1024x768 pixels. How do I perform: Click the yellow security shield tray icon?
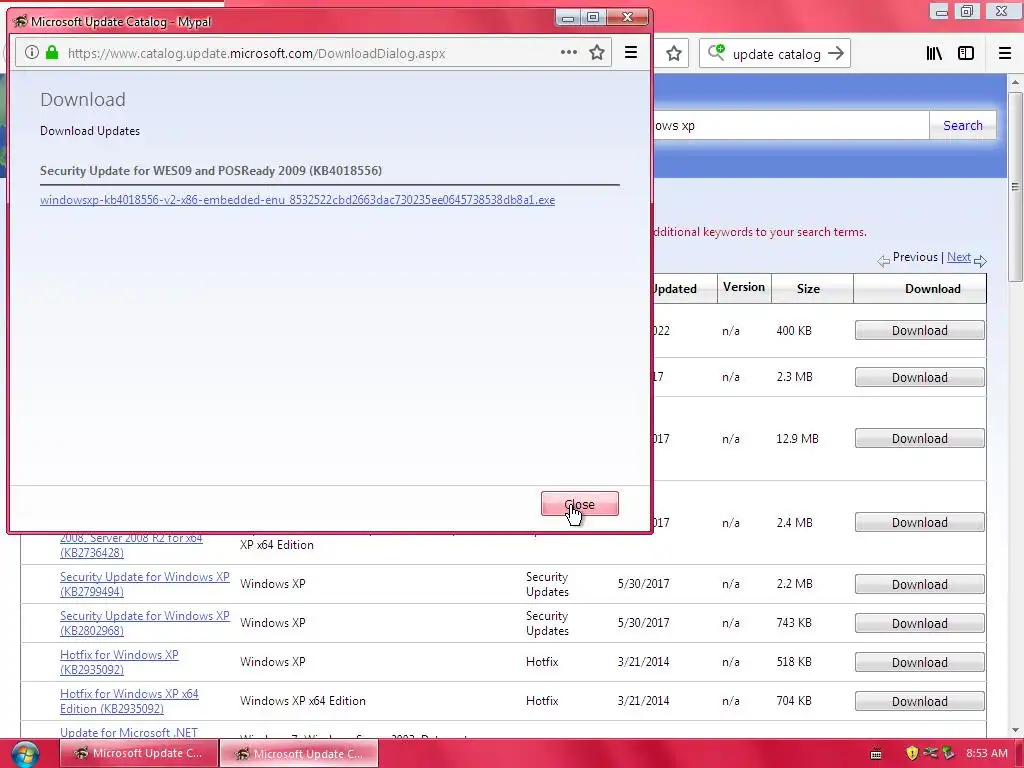coord(912,753)
